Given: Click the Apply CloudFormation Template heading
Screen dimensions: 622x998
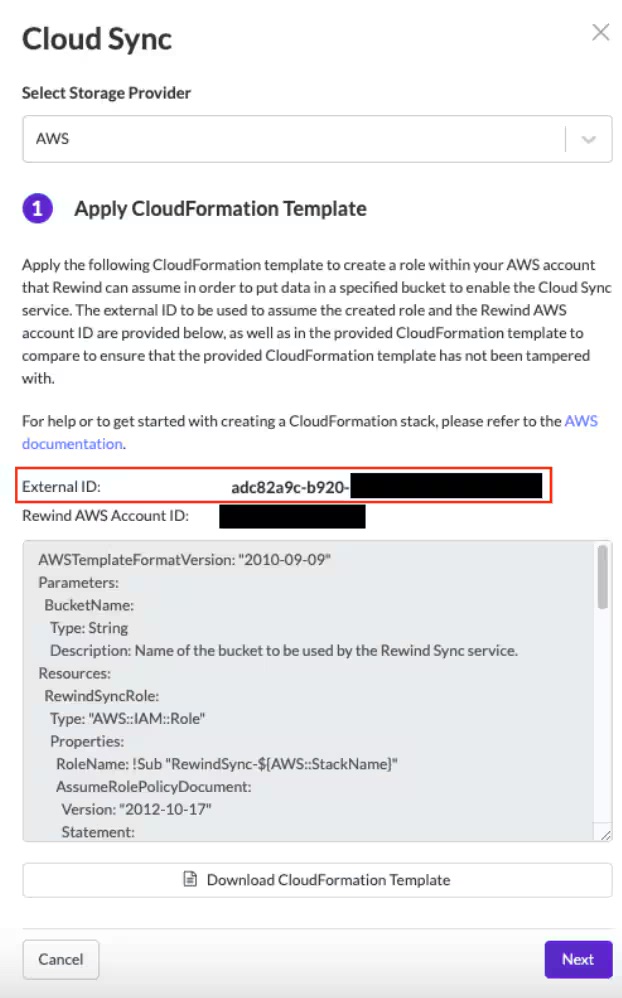Looking at the screenshot, I should (x=220, y=209).
